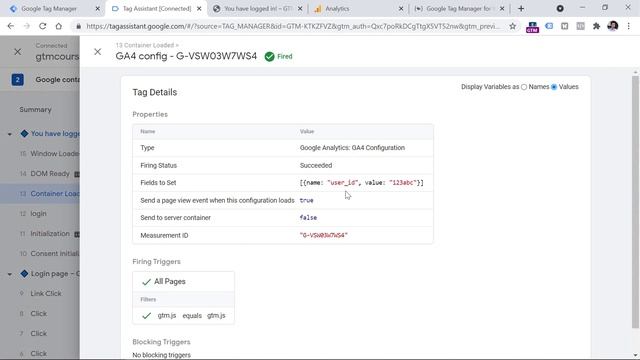Image resolution: width=640 pixels, height=360 pixels.
Task: Select the Link Click event
Action: pyautogui.click(x=46, y=293)
